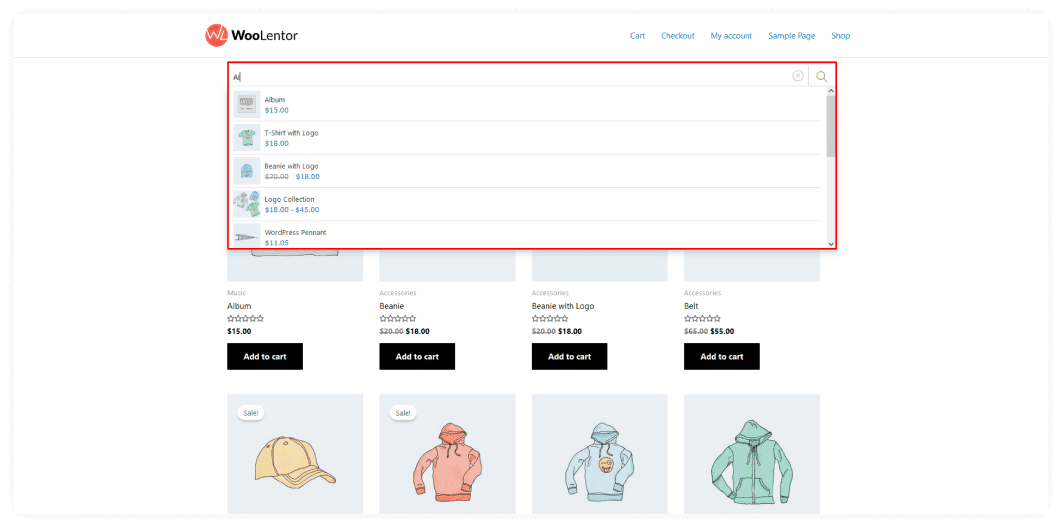Open the Shop menu link
Viewport: 1062px width, 528px height.
click(x=841, y=36)
